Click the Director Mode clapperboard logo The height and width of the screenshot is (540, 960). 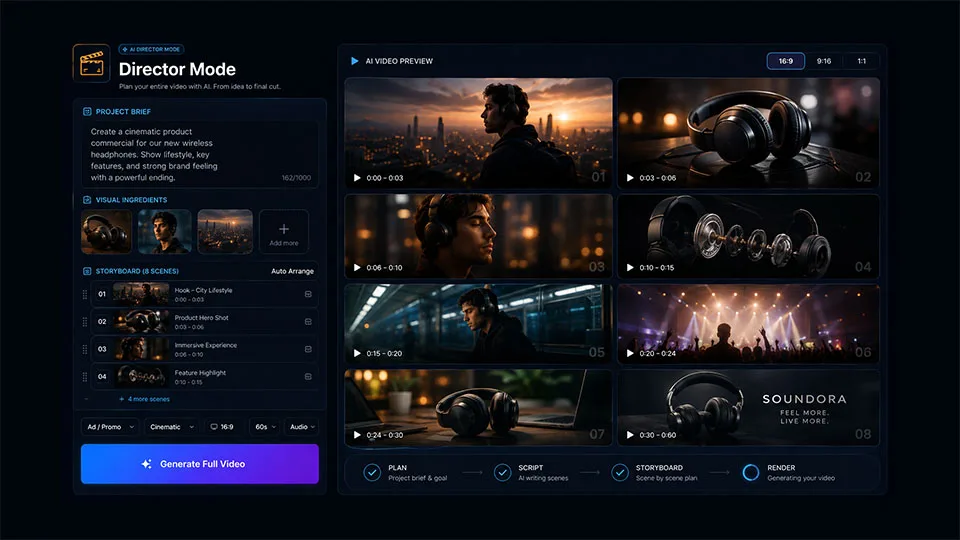91,63
